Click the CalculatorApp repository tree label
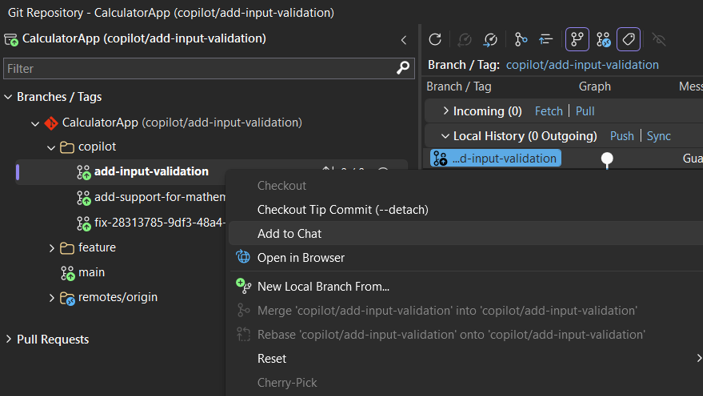Image resolution: width=703 pixels, height=396 pixels. [182, 122]
